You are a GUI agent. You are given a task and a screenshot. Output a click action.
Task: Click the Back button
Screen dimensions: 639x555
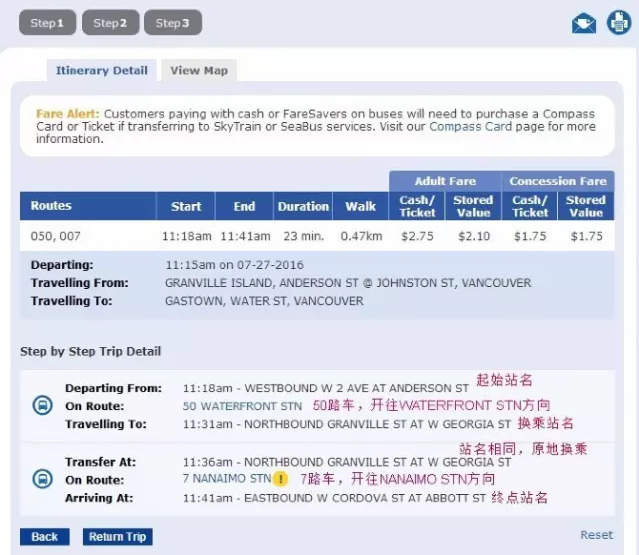coord(45,537)
